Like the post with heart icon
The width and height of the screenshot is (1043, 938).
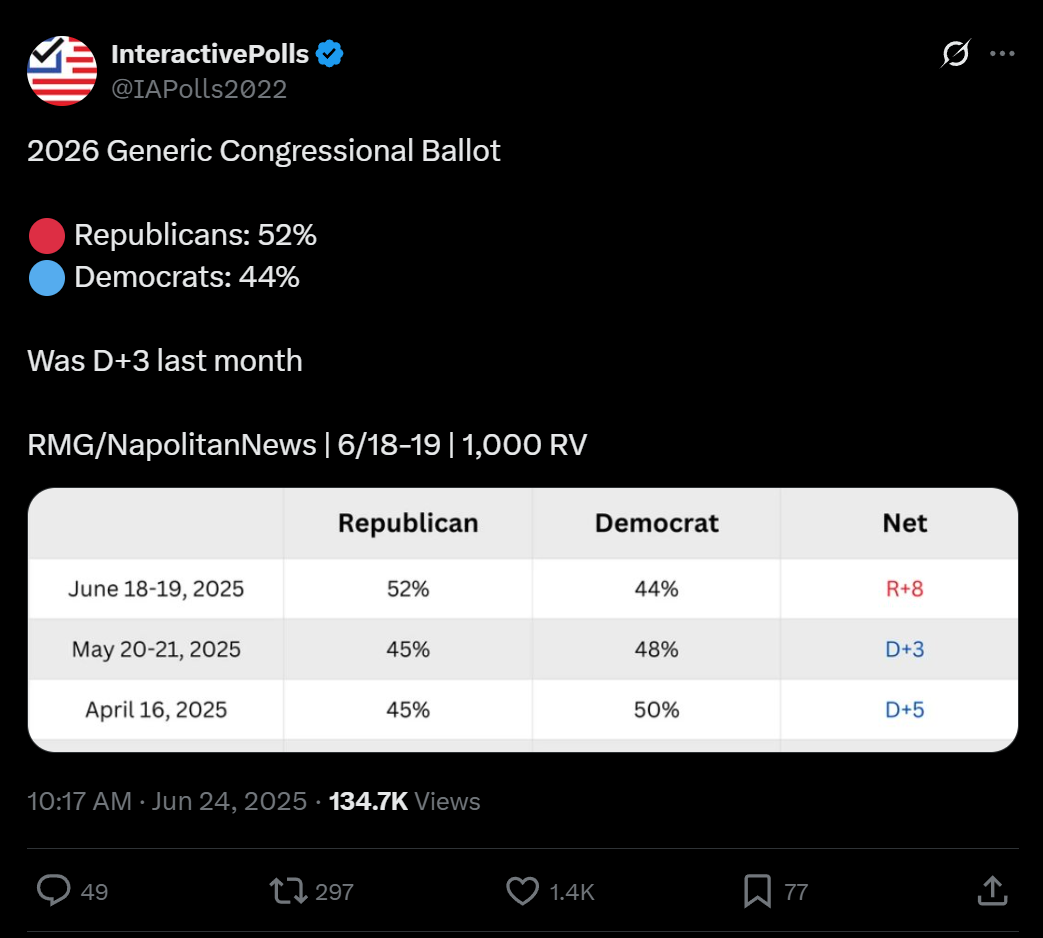pos(522,891)
